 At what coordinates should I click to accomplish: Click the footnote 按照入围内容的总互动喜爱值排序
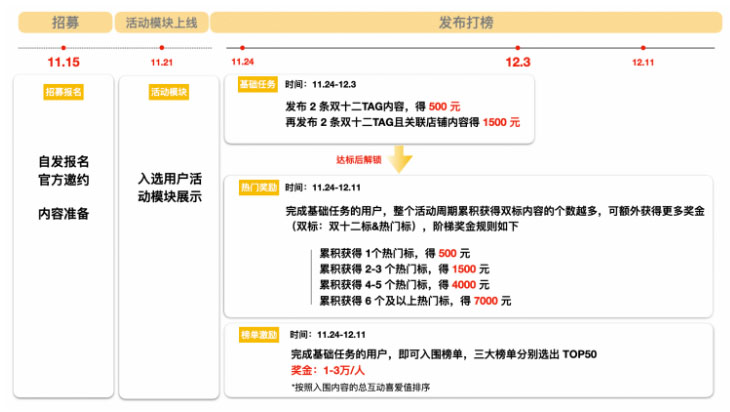(x=361, y=387)
